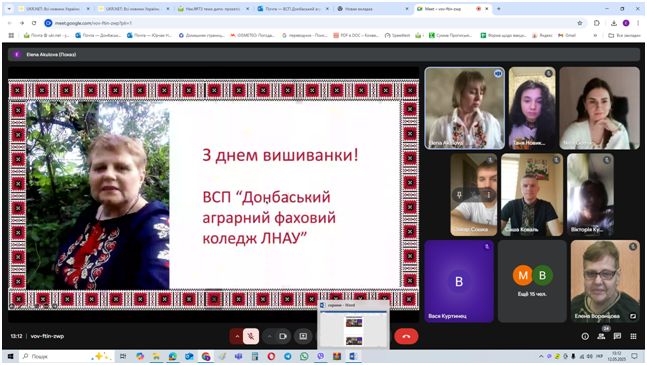
Task: Open the Chrome apps grid shortcut
Action: coord(11,35)
